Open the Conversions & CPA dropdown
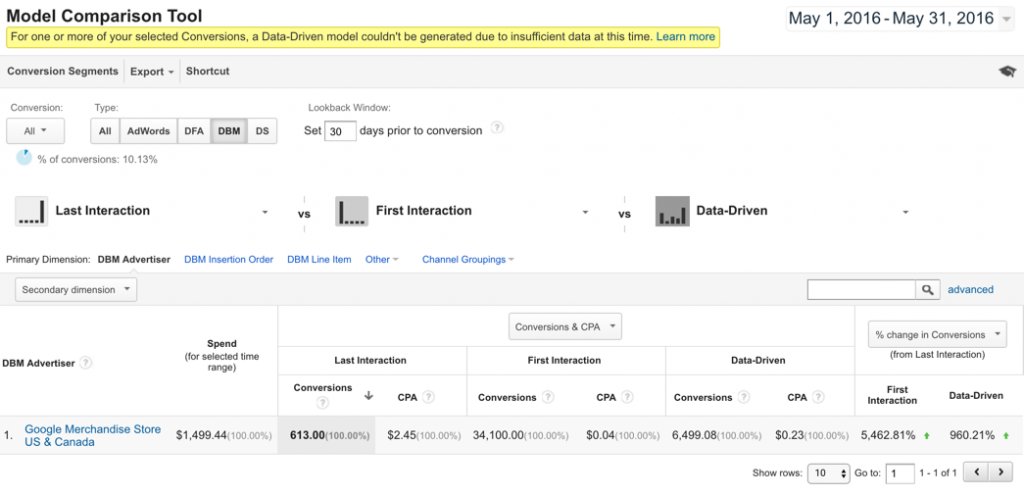1024x496 pixels. click(x=565, y=327)
